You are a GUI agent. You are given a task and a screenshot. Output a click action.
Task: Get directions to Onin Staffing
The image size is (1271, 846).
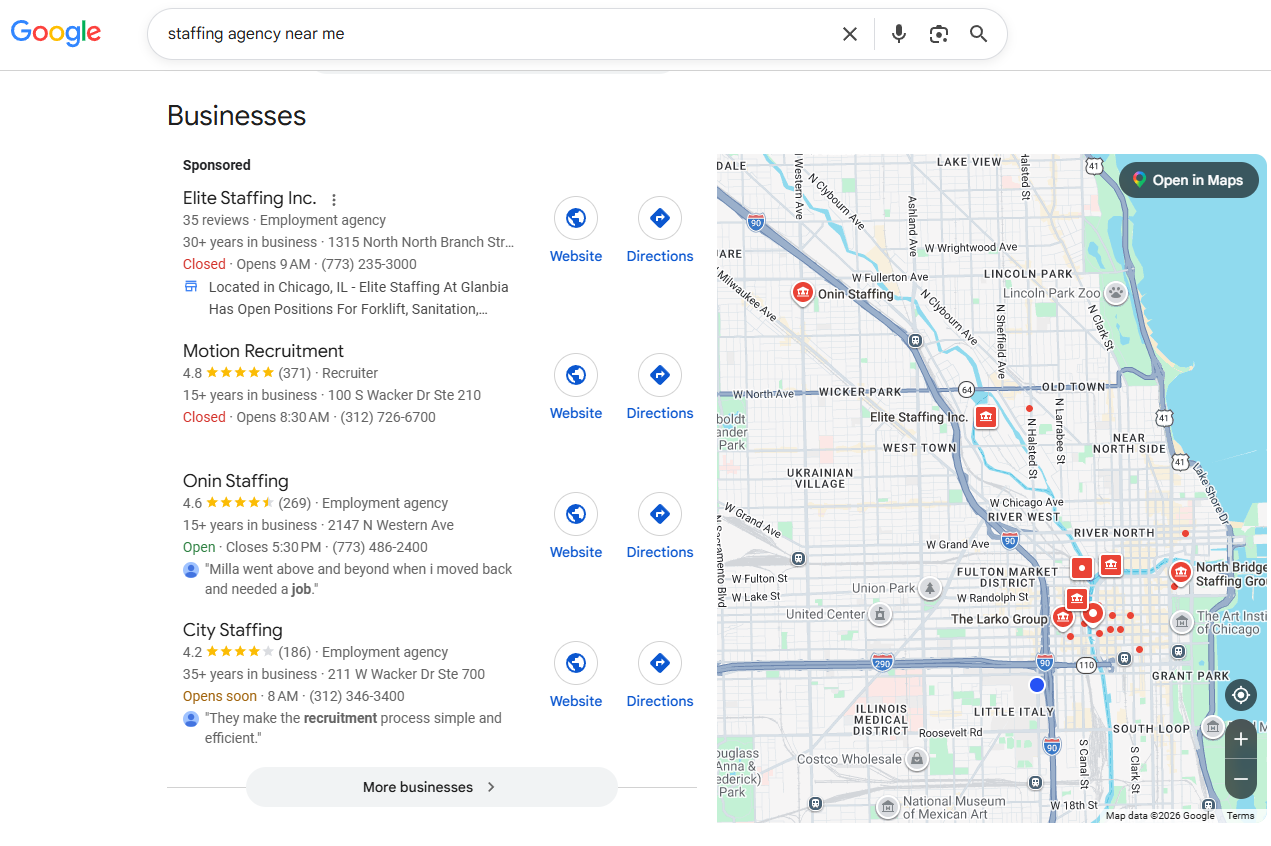tap(660, 514)
